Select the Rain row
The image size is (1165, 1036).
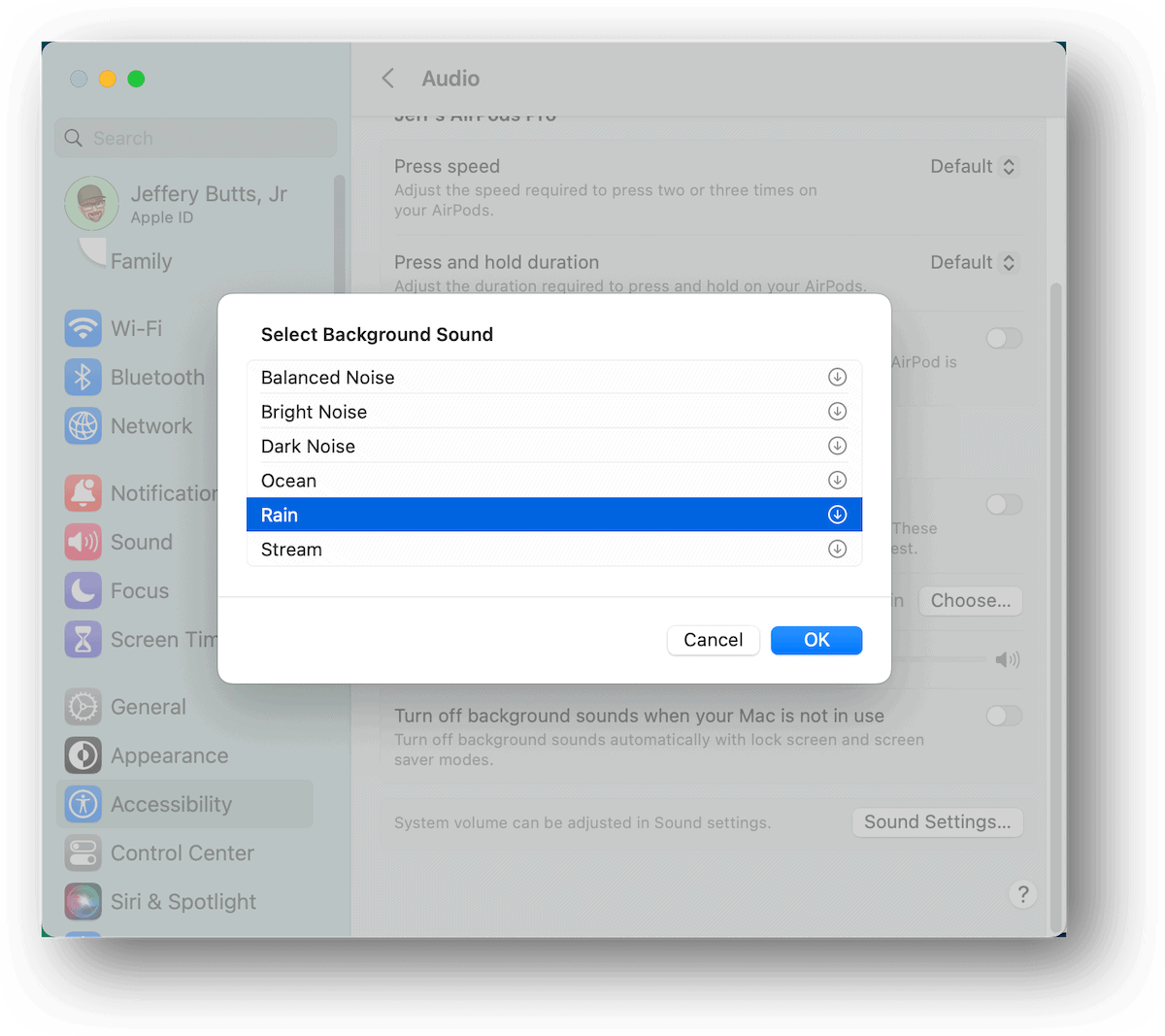pyautogui.click(x=554, y=515)
